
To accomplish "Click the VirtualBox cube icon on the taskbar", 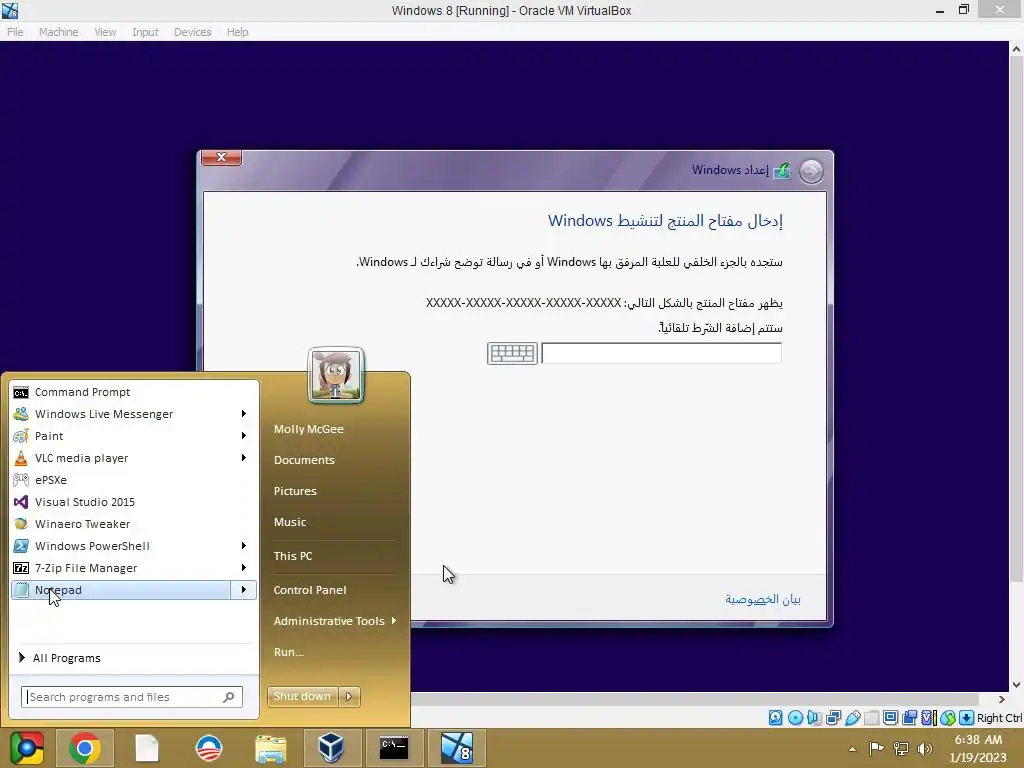I will [x=332, y=748].
